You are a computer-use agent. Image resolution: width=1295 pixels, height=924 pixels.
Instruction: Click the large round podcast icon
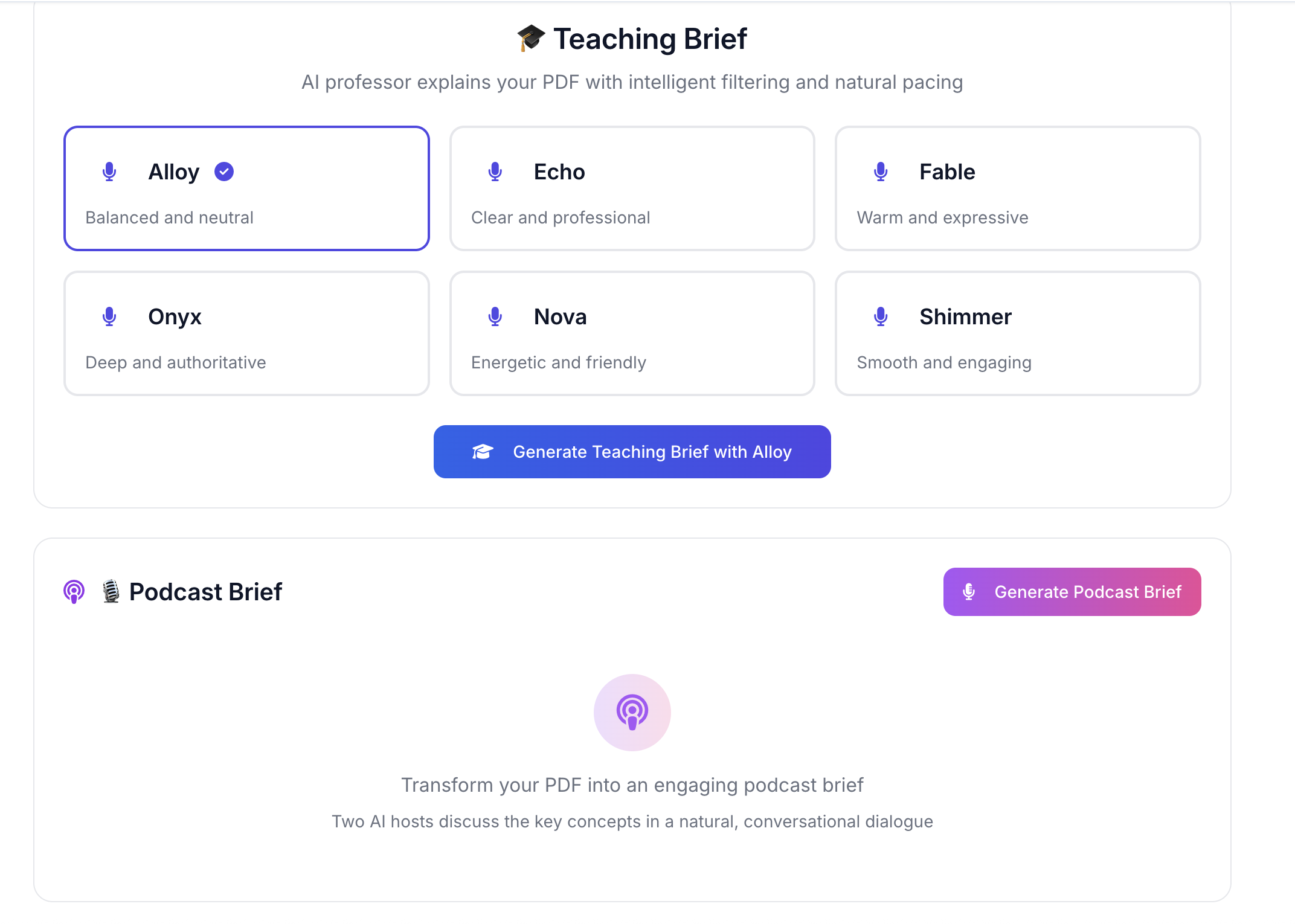tap(632, 713)
